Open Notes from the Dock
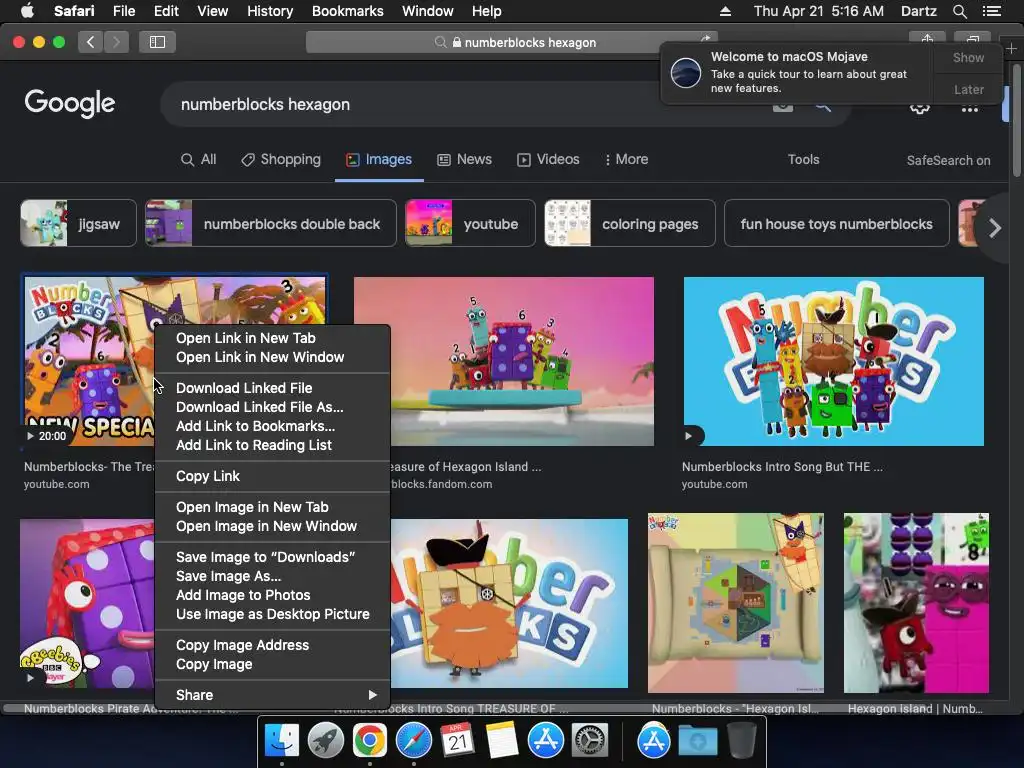Image resolution: width=1024 pixels, height=768 pixels. 502,741
